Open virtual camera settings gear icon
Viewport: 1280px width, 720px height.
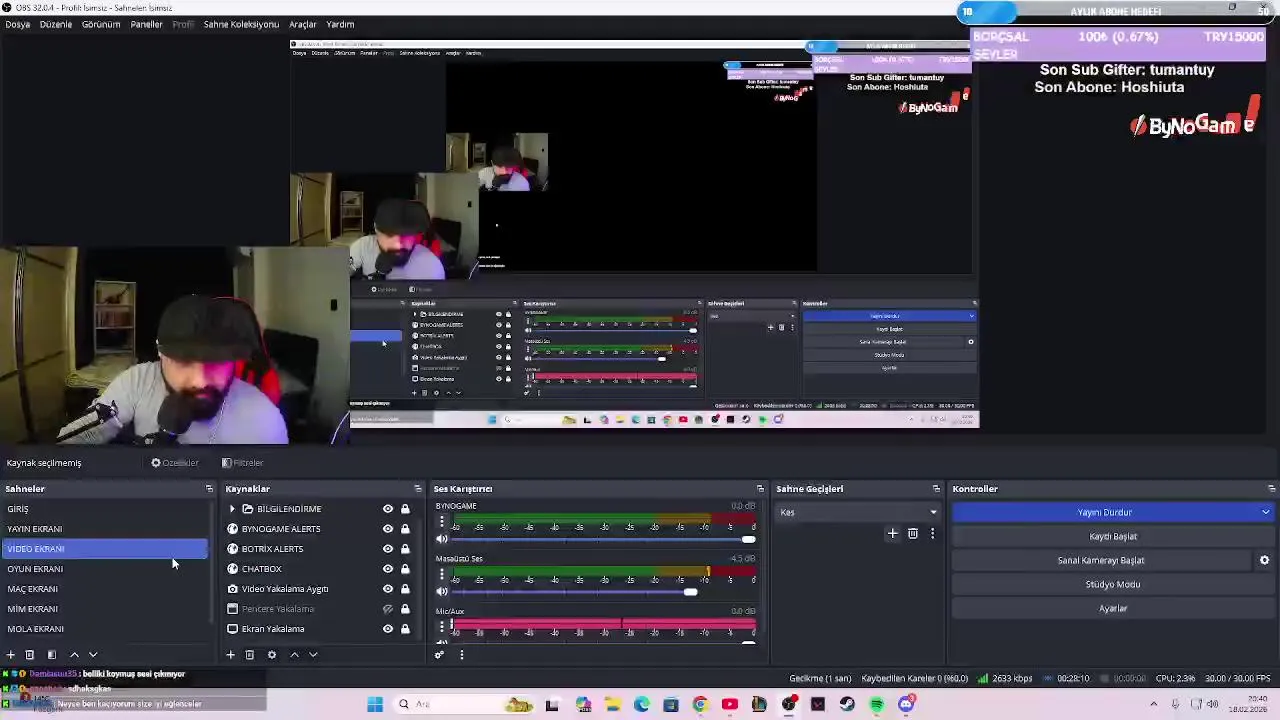coord(1264,561)
